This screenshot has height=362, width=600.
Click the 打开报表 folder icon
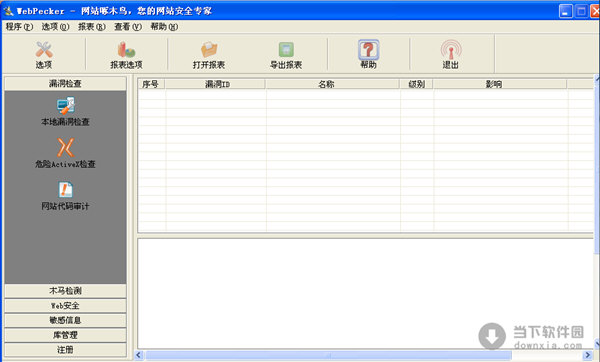pyautogui.click(x=209, y=50)
